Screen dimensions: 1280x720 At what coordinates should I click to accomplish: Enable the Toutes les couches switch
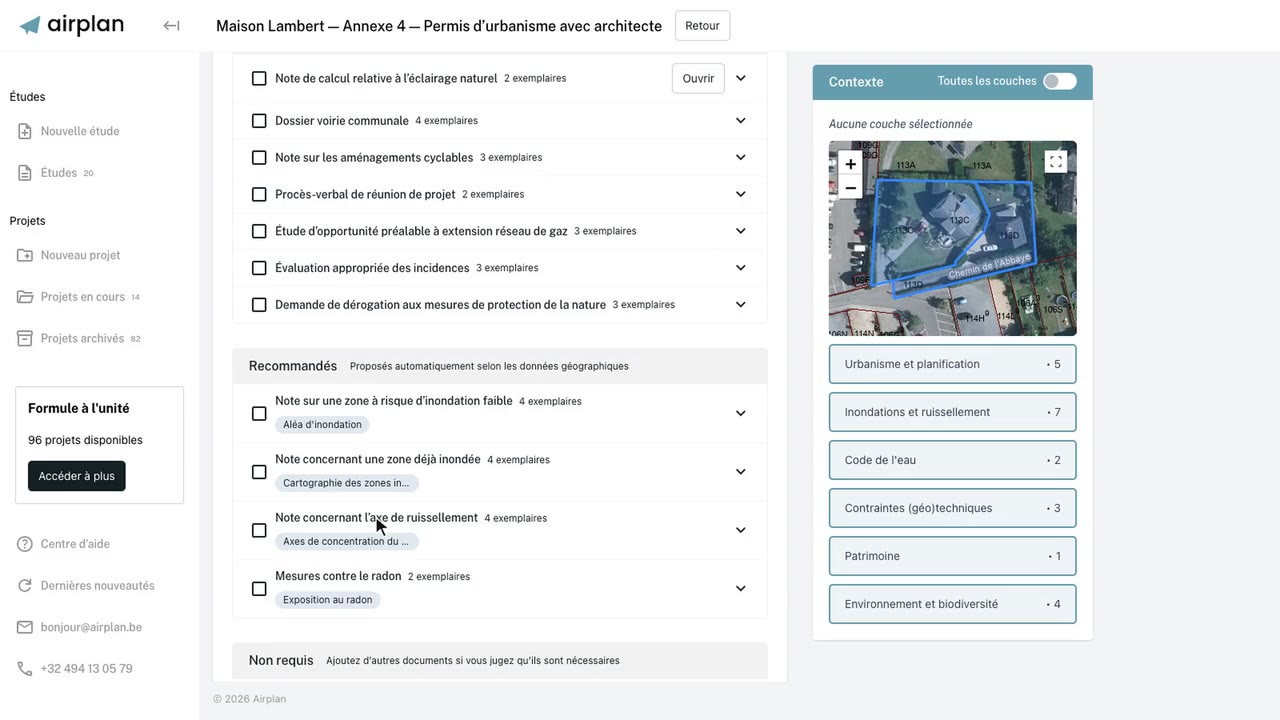coord(1060,81)
